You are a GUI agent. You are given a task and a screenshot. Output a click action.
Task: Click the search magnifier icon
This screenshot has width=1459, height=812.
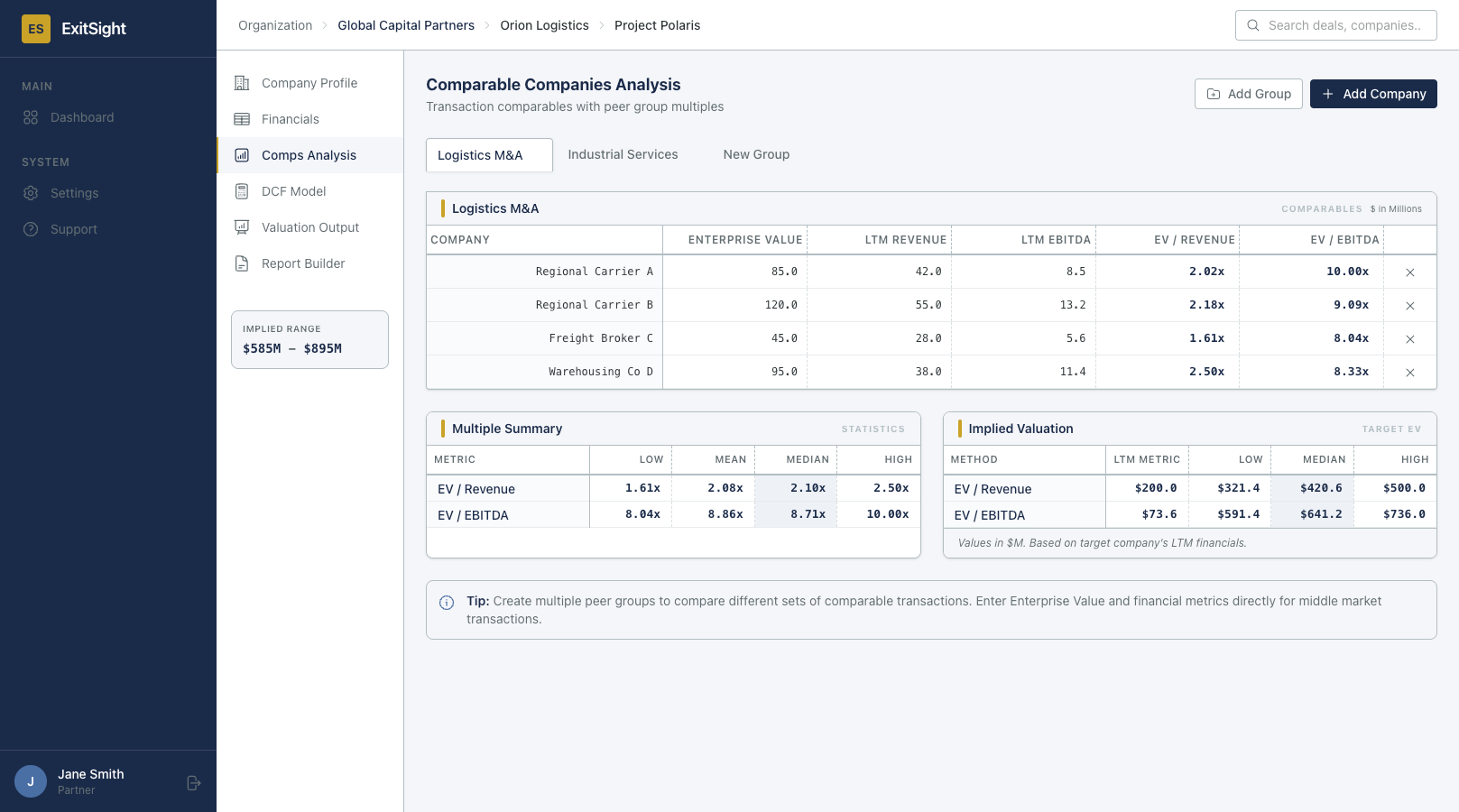click(x=1253, y=25)
